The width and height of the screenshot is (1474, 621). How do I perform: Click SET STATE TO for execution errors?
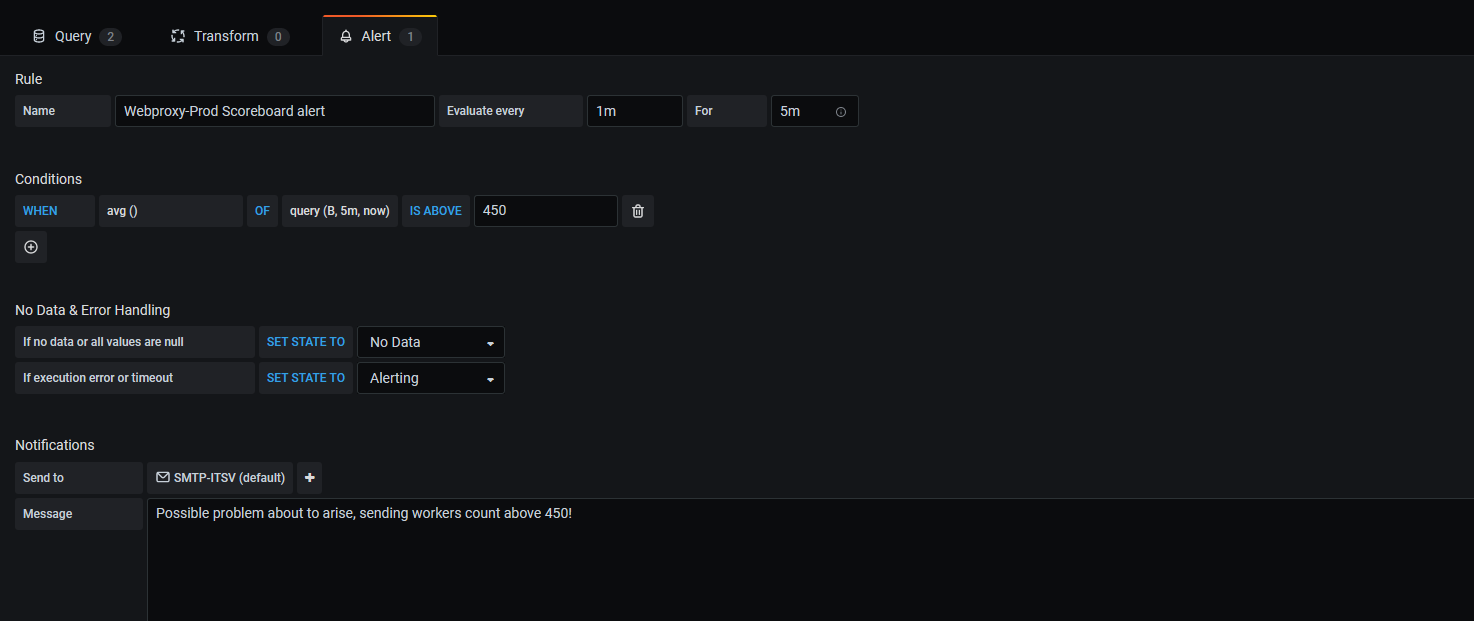[x=306, y=378]
